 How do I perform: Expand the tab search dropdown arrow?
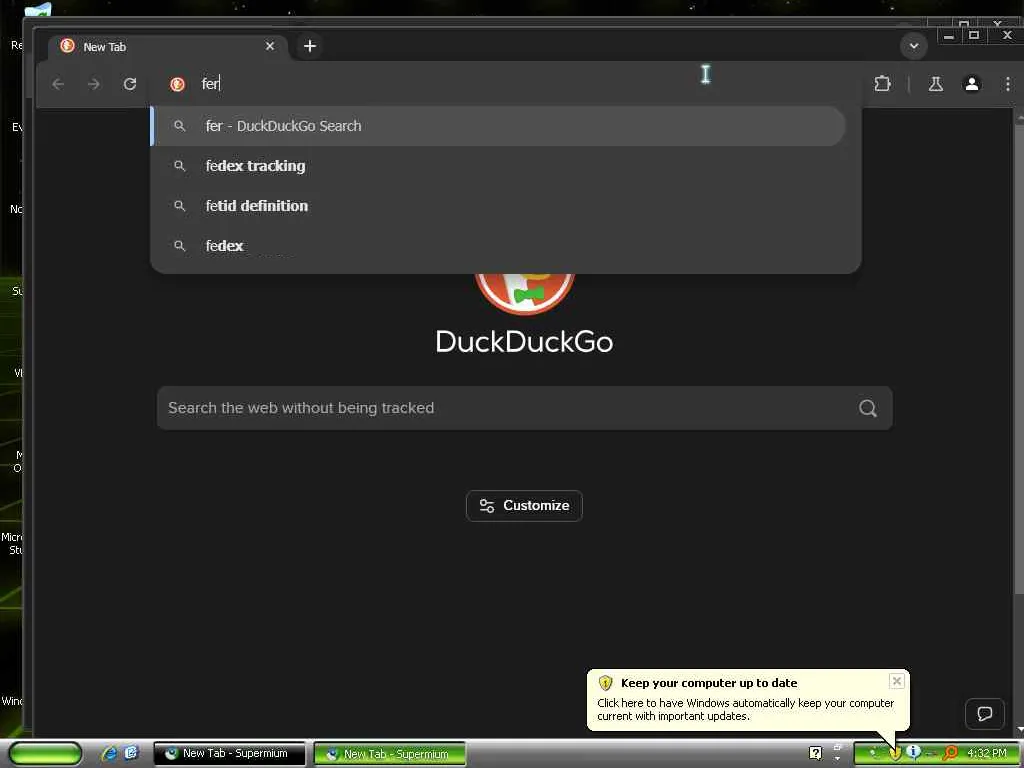[914, 46]
